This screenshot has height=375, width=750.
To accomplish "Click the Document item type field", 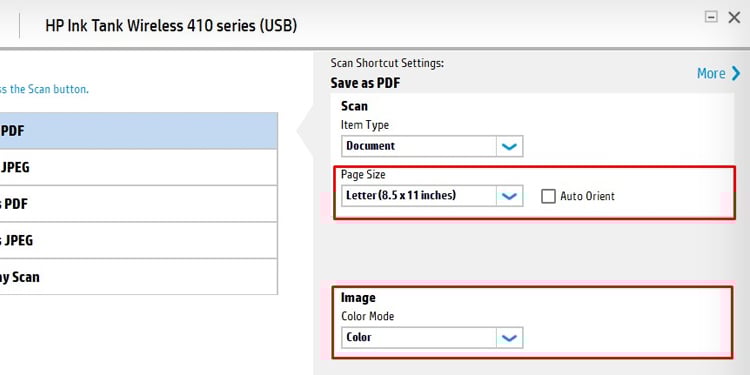I will [x=419, y=146].
